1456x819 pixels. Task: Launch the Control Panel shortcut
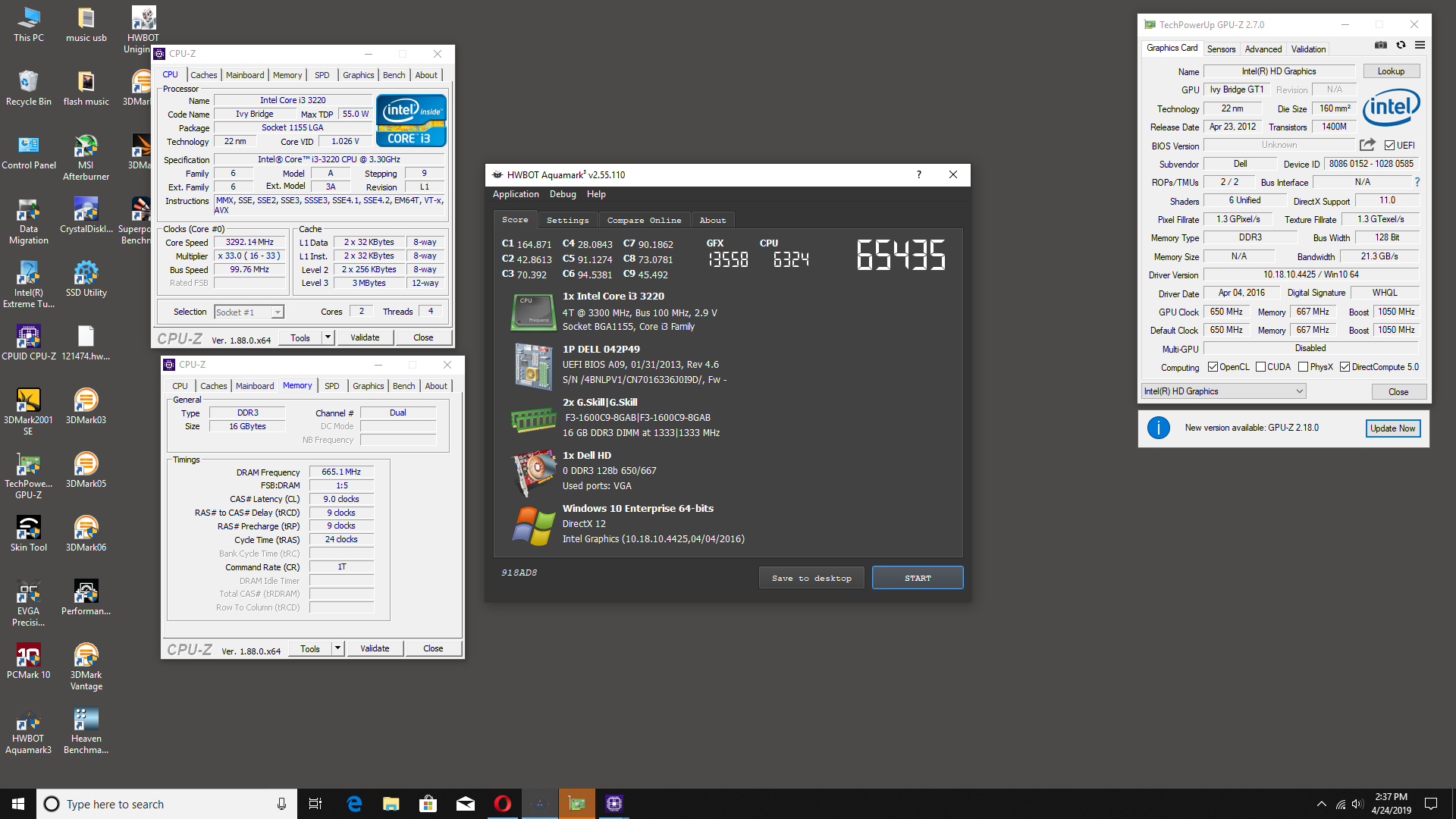(x=29, y=151)
